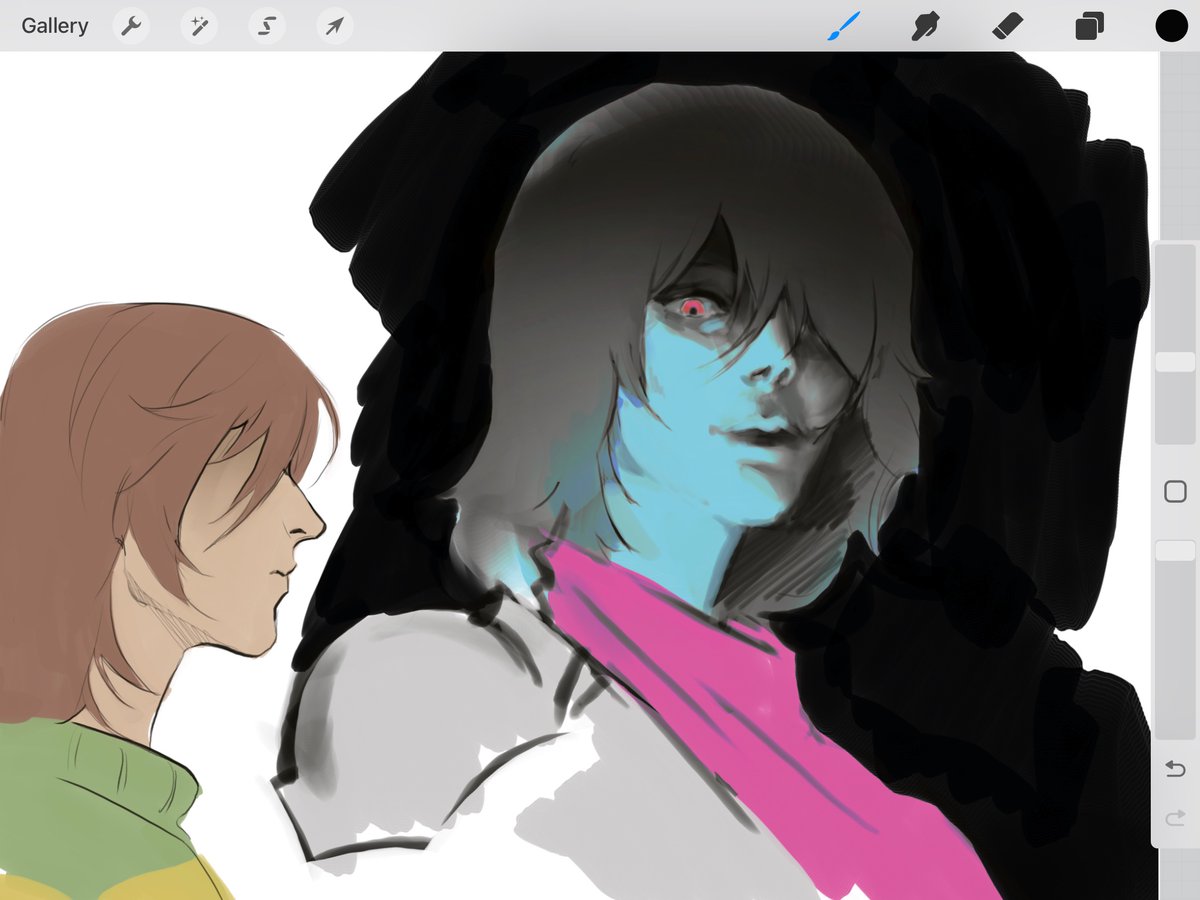This screenshot has height=900, width=1200.
Task: Select the Brush tool
Action: pos(842,26)
